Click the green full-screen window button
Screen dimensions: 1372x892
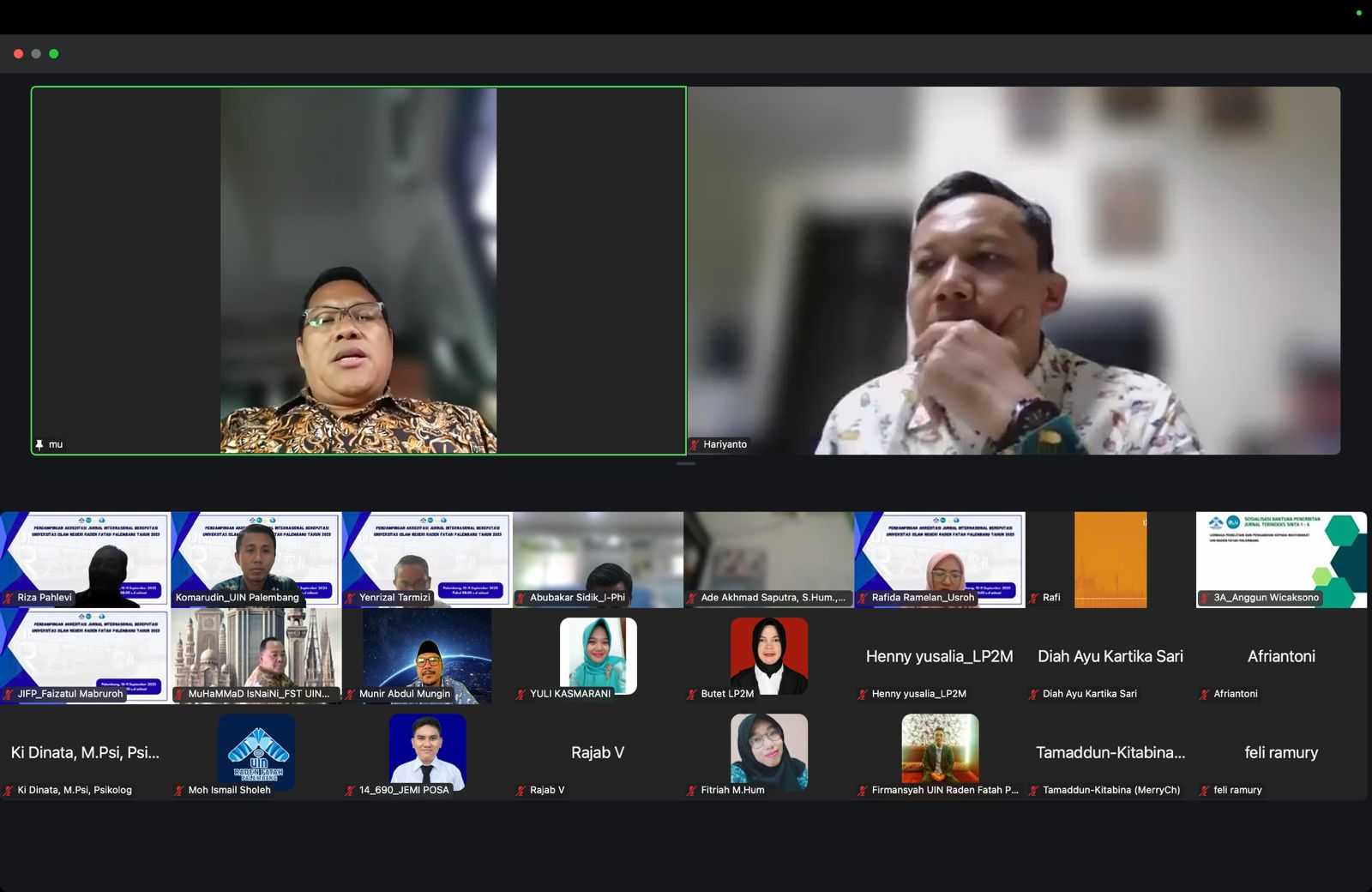coord(54,54)
